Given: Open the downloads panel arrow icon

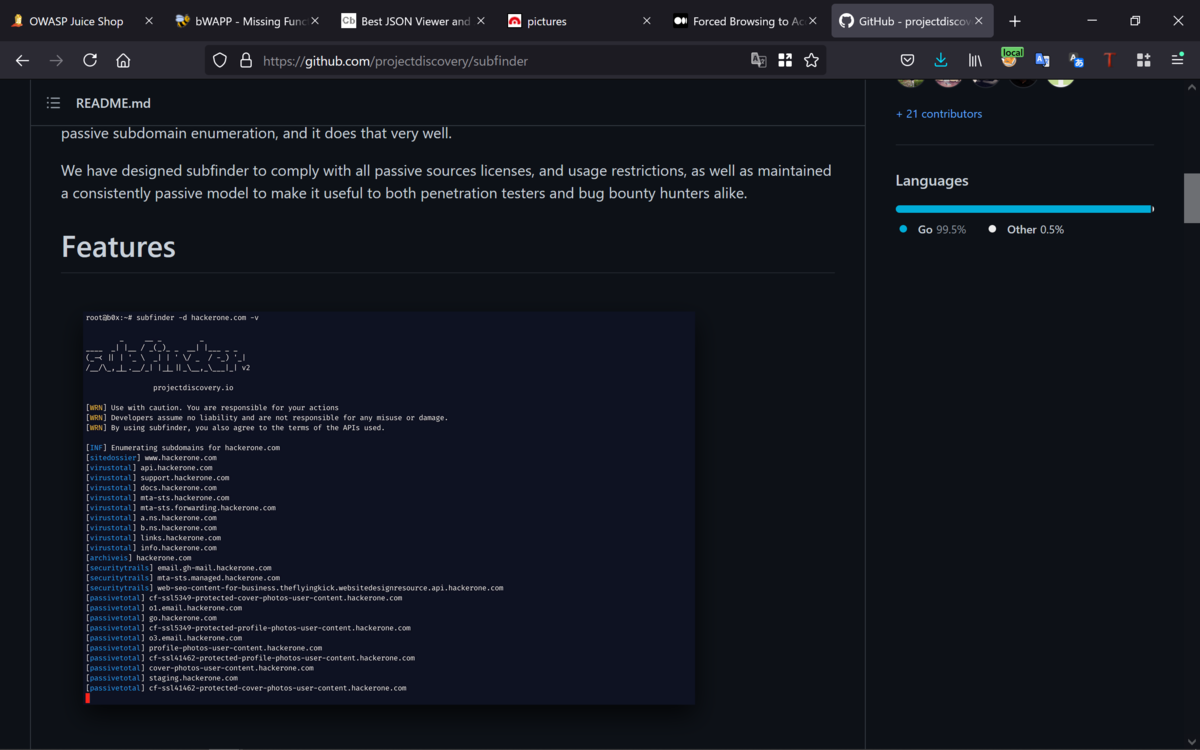Looking at the screenshot, I should (x=941, y=60).
